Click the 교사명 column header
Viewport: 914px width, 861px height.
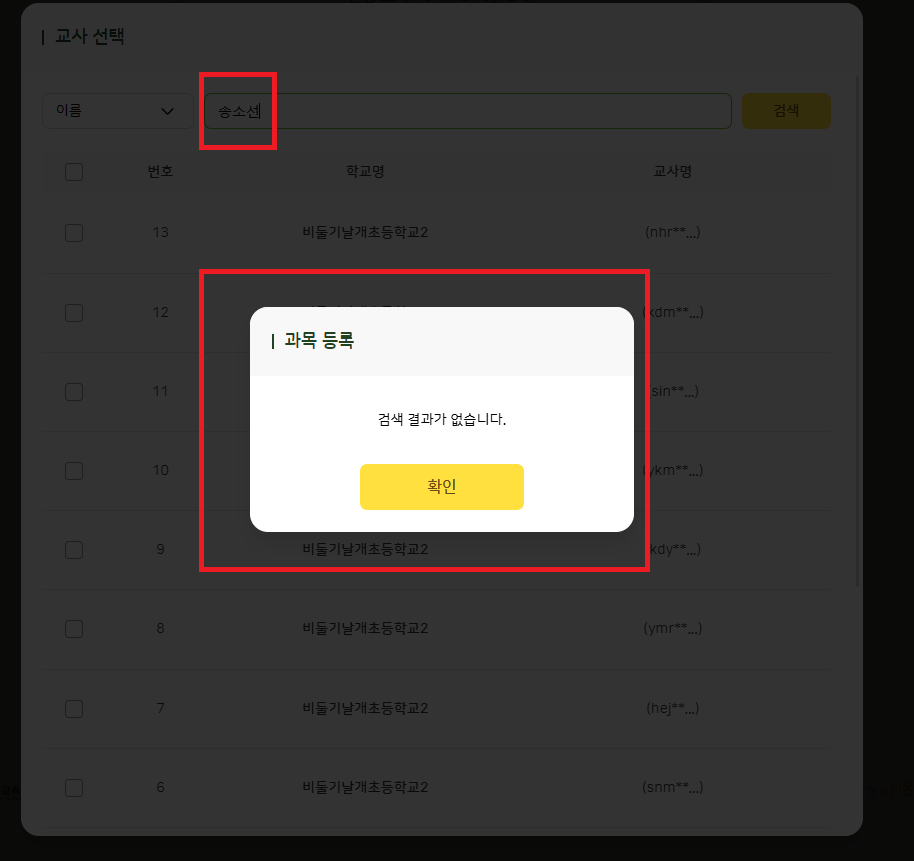coord(672,171)
